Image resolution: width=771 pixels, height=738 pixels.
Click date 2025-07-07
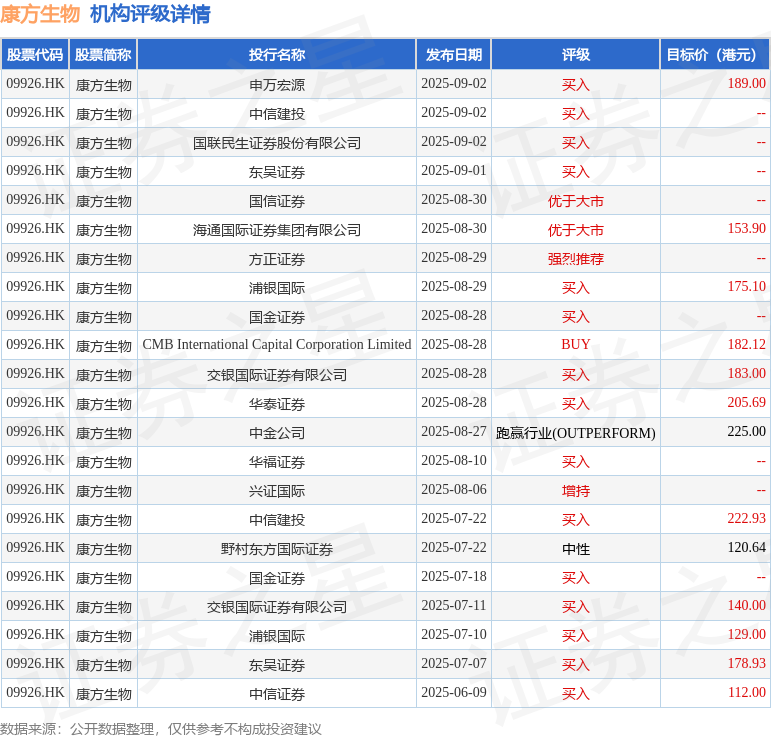tap(454, 664)
